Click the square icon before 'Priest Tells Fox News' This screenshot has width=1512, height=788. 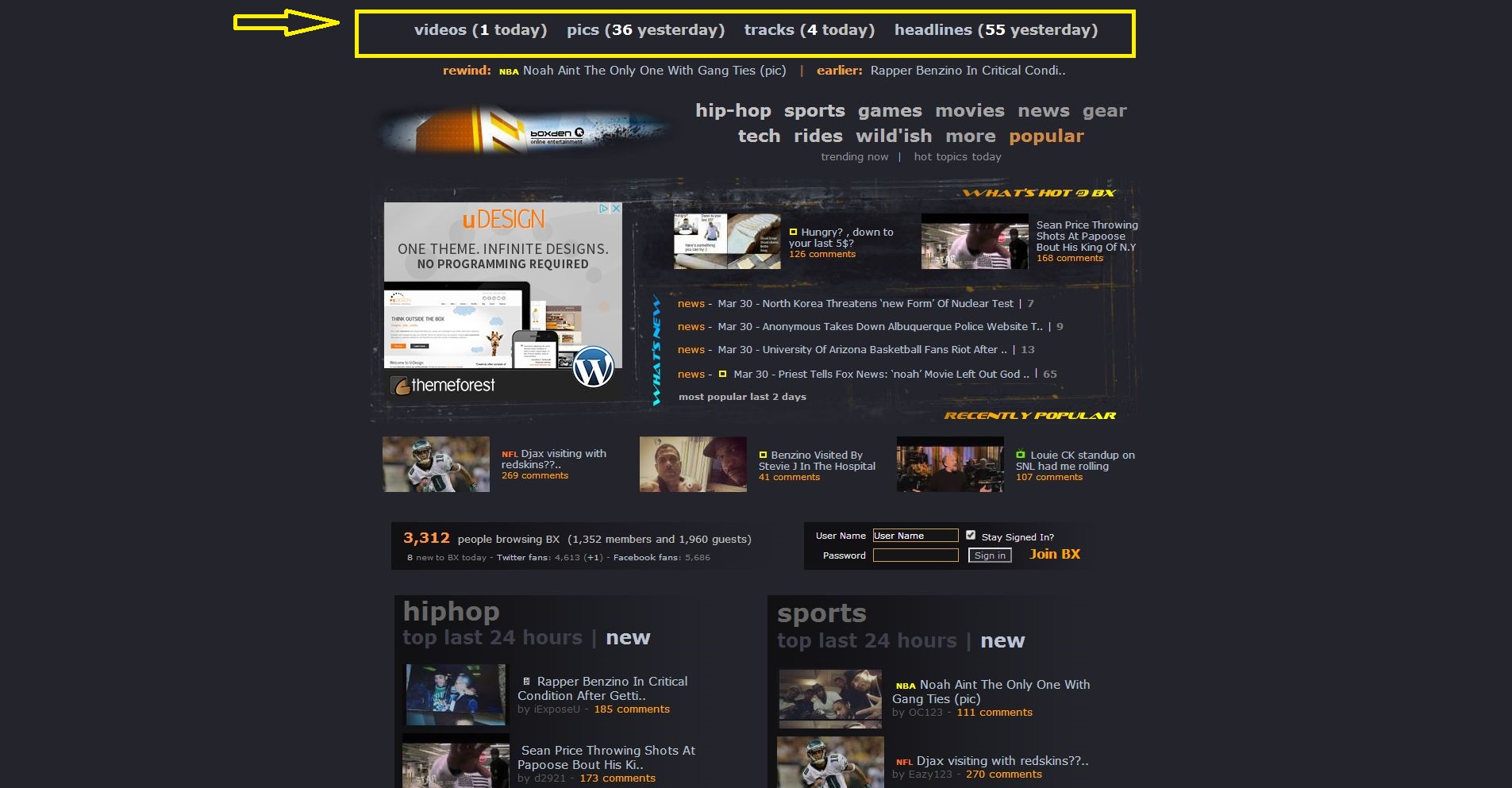tap(722, 374)
